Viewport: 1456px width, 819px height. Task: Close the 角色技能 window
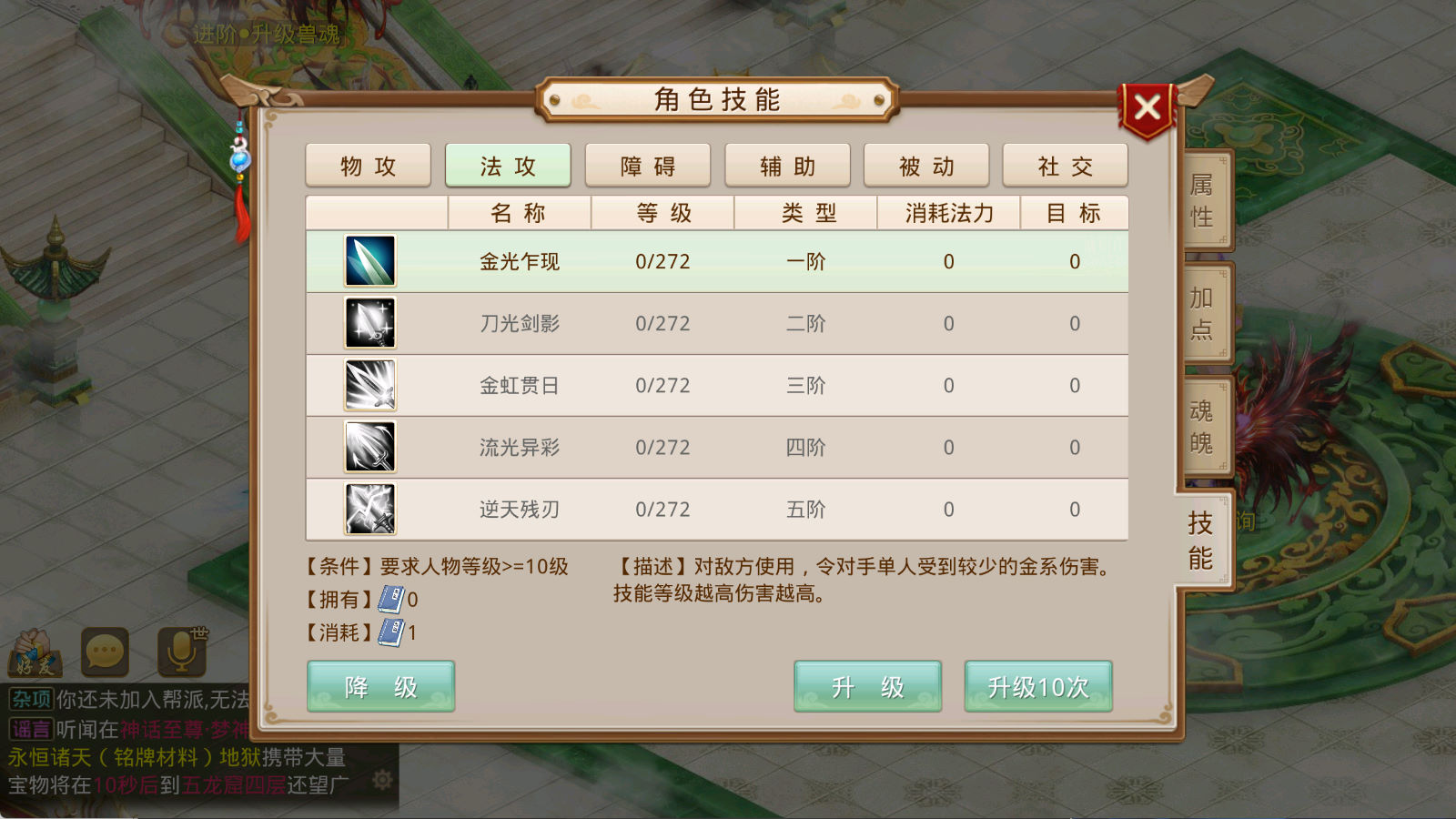(1147, 108)
